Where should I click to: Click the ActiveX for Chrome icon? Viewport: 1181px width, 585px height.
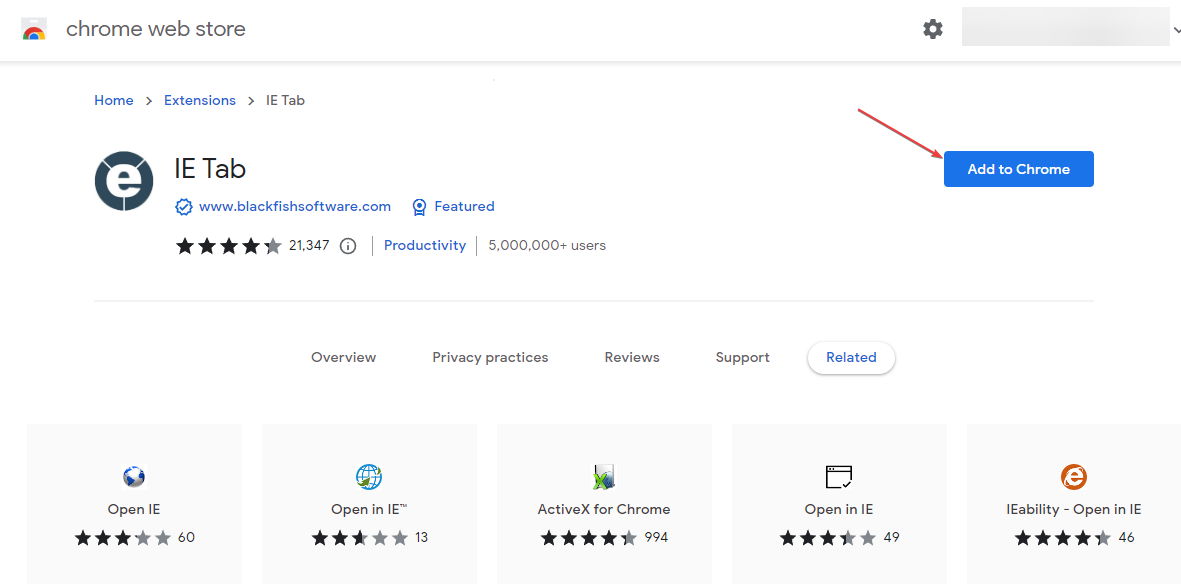pos(603,477)
